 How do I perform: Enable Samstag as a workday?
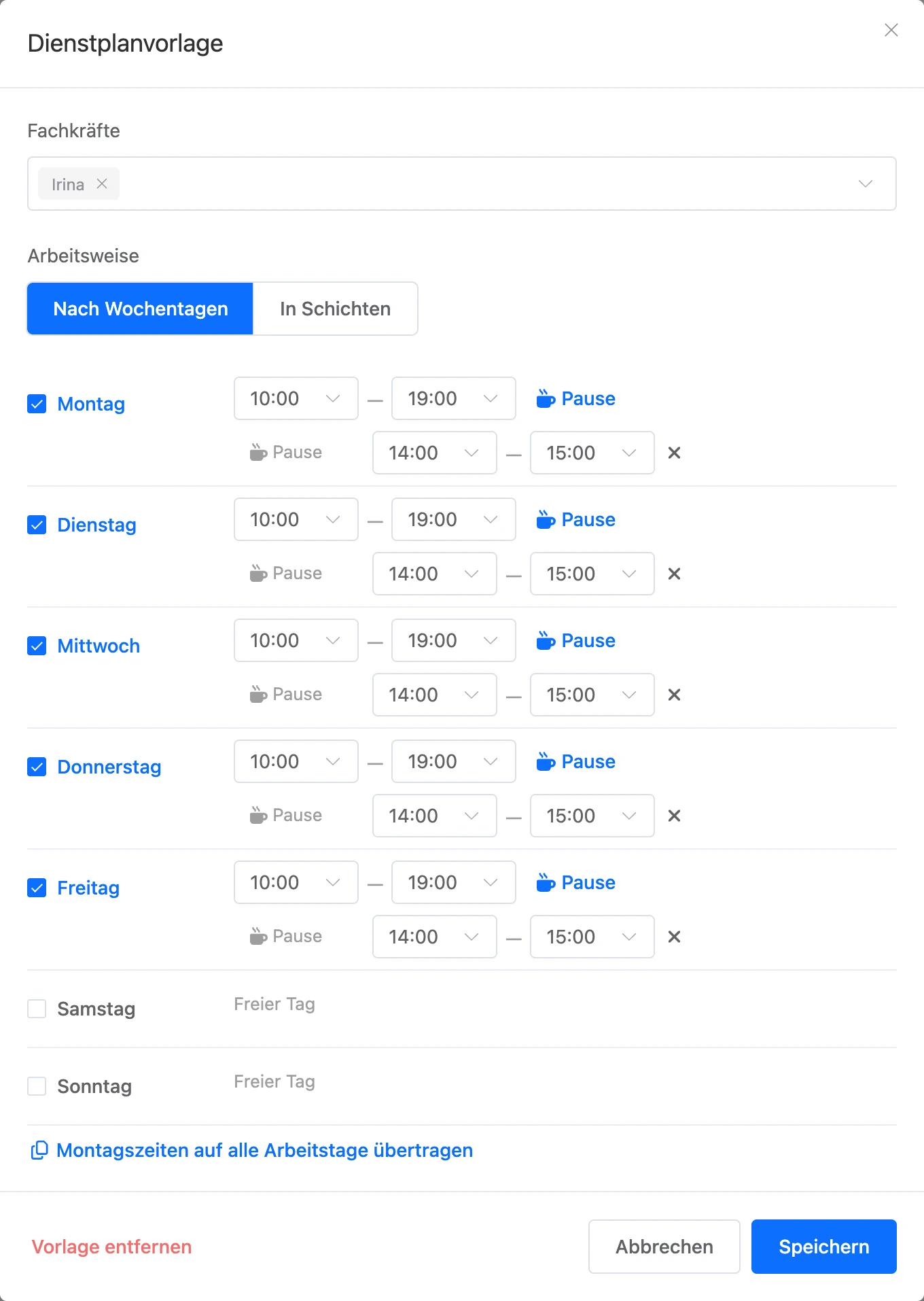point(37,1009)
